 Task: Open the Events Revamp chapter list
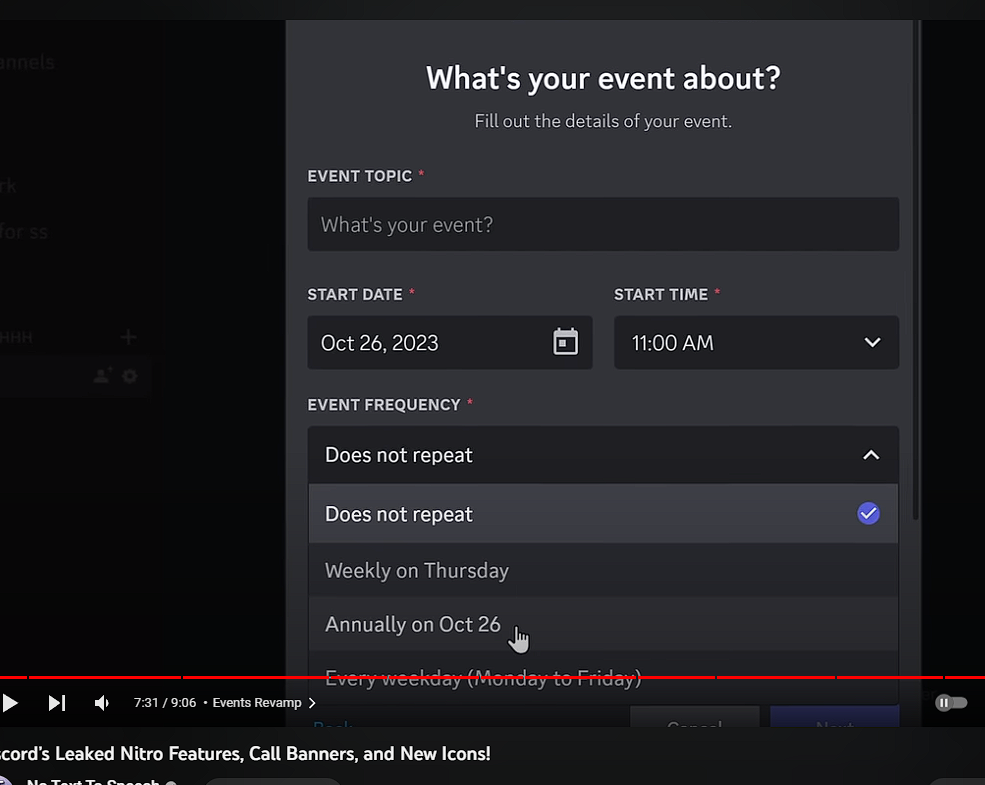point(264,703)
